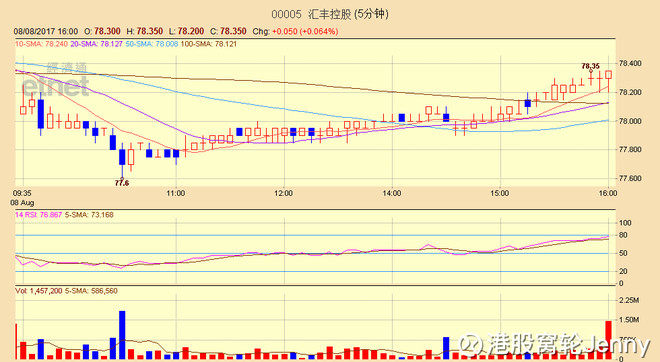Click the 11:00 time axis label
Viewport: 660px width, 362px height.
176,193
